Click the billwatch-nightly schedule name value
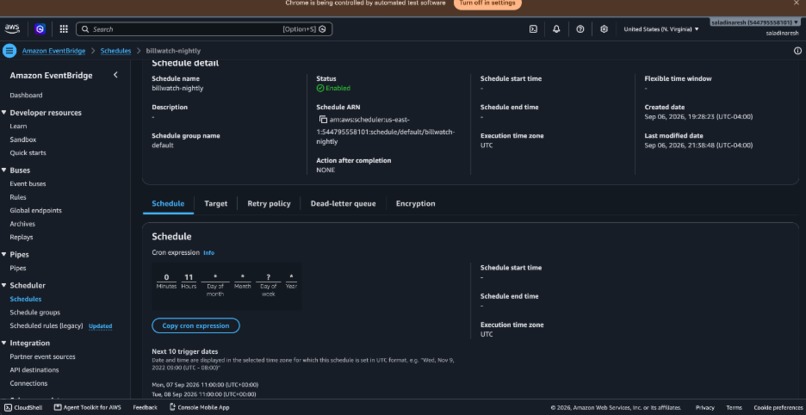 (177, 88)
